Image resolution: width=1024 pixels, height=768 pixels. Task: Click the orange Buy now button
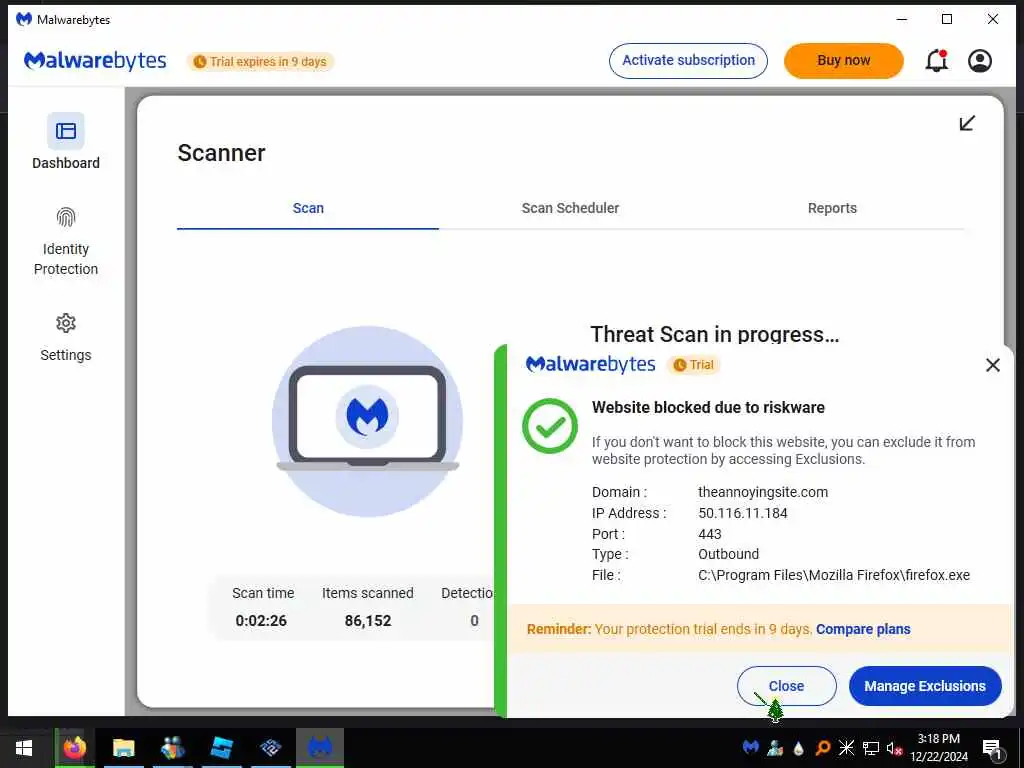click(844, 61)
